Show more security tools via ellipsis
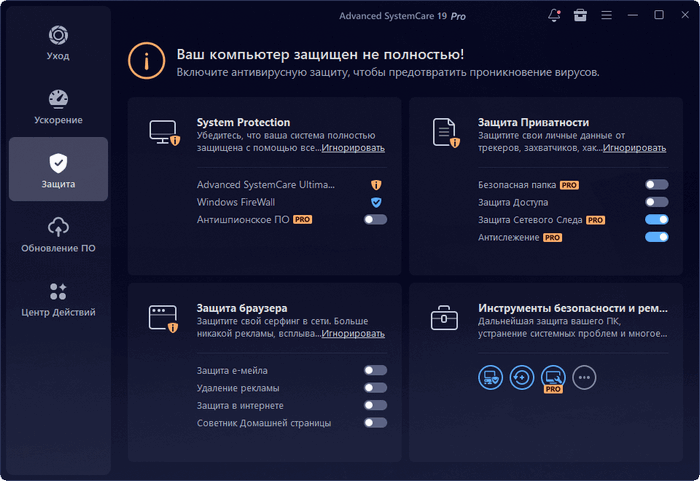 (585, 377)
